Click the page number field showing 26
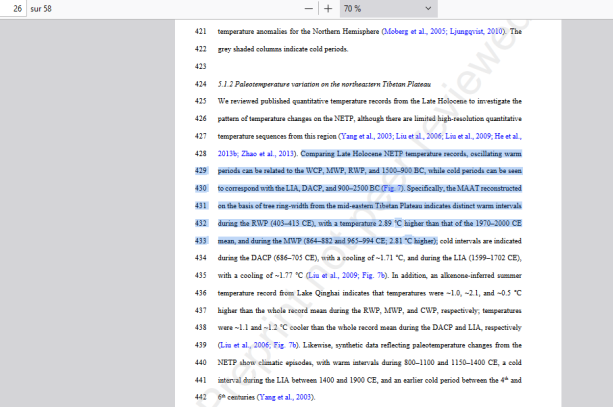 (17, 8)
